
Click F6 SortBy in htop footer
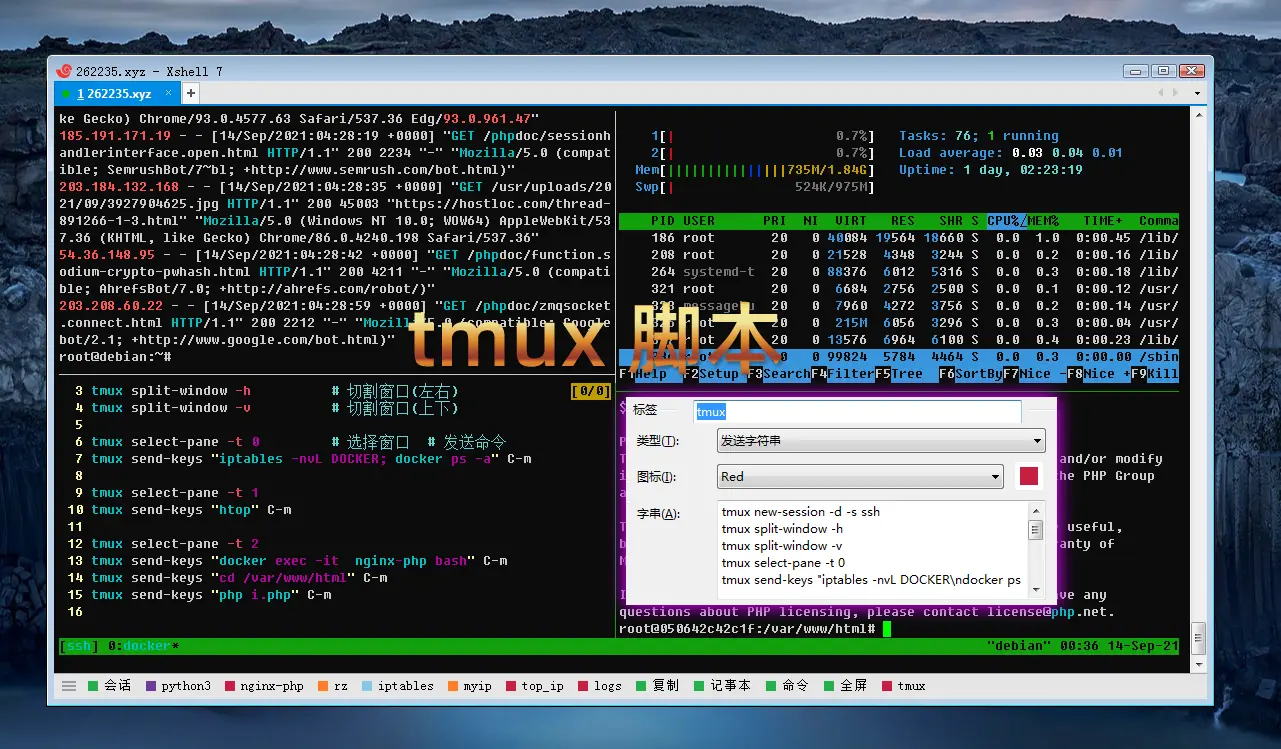point(971,374)
